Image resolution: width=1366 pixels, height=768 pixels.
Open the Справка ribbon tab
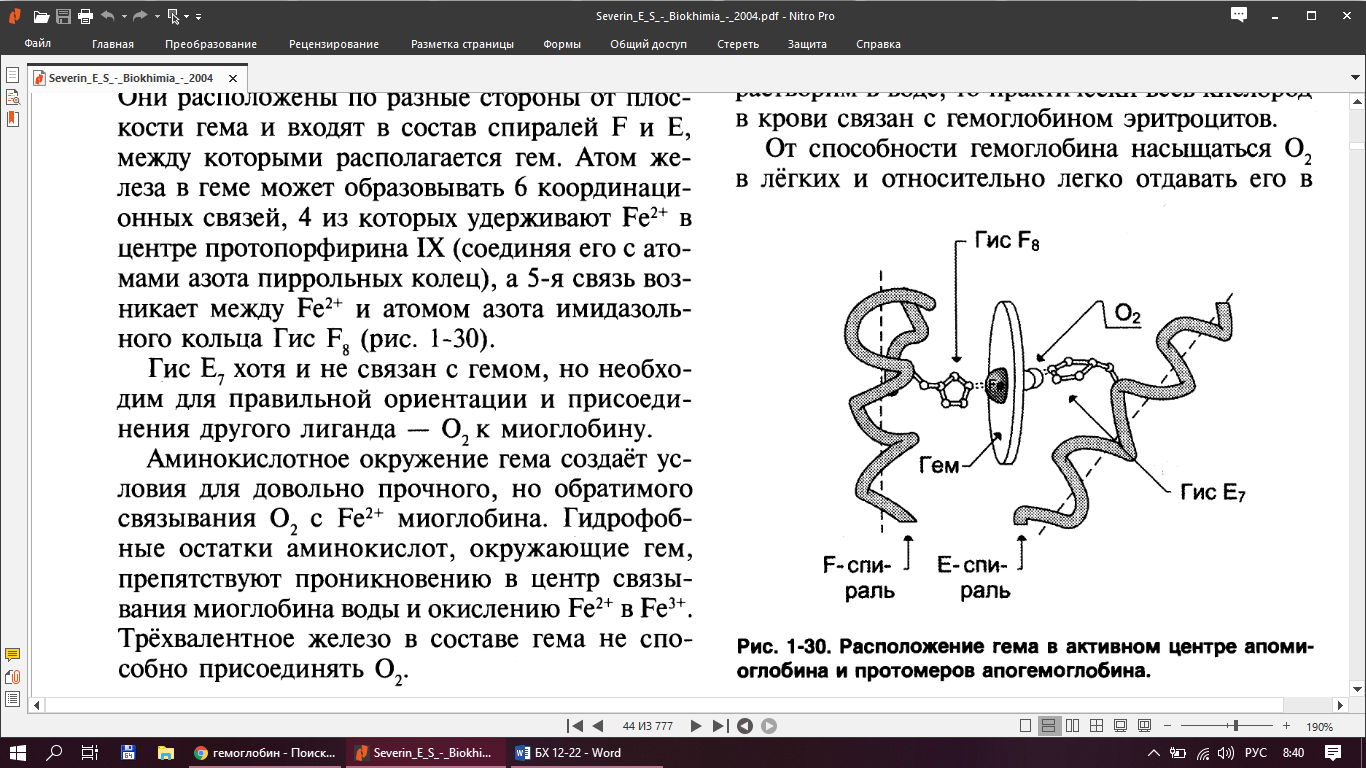(878, 44)
